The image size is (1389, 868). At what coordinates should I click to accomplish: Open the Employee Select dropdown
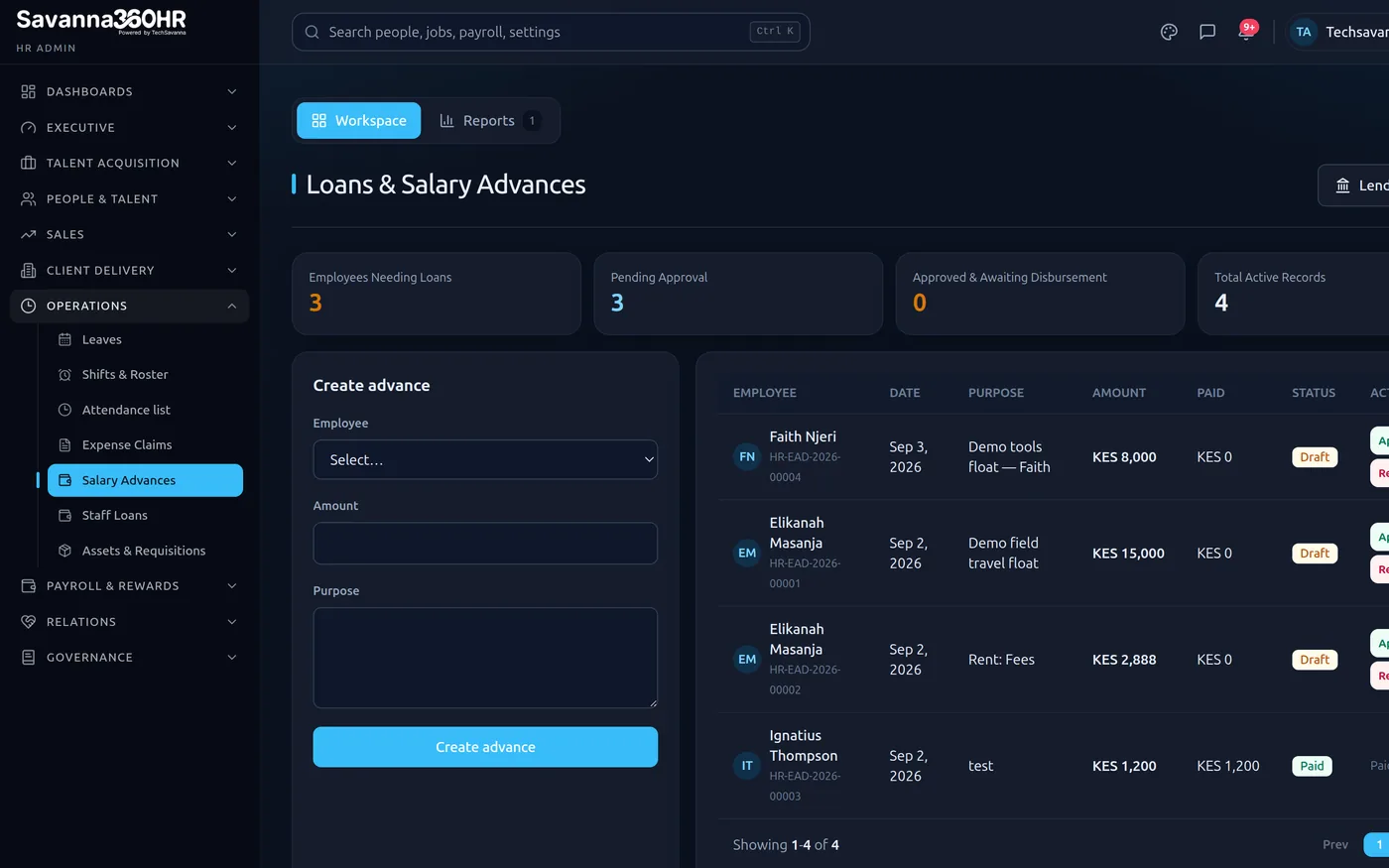(485, 459)
